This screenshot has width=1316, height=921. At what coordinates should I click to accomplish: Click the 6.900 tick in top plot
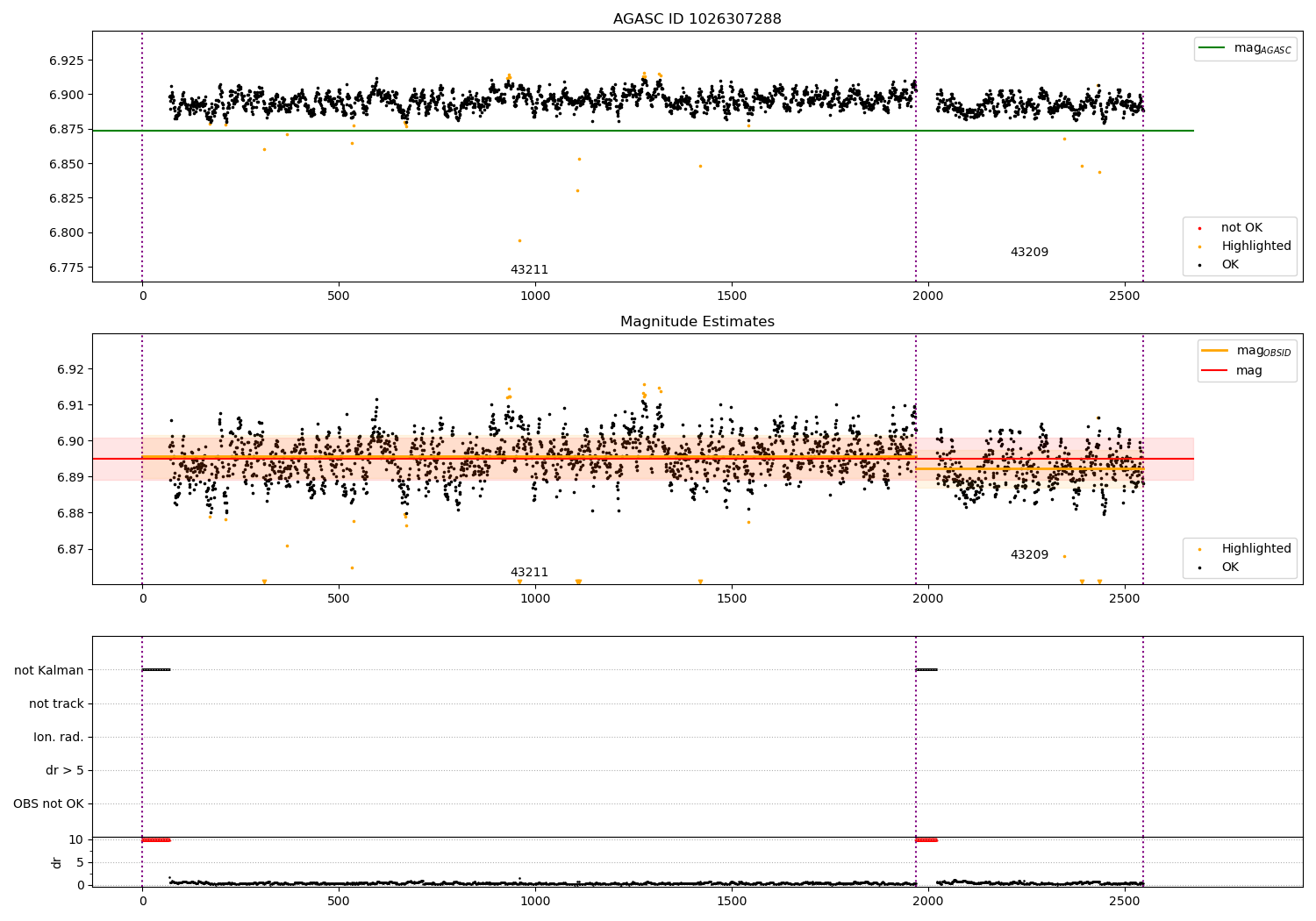pyautogui.click(x=67, y=95)
